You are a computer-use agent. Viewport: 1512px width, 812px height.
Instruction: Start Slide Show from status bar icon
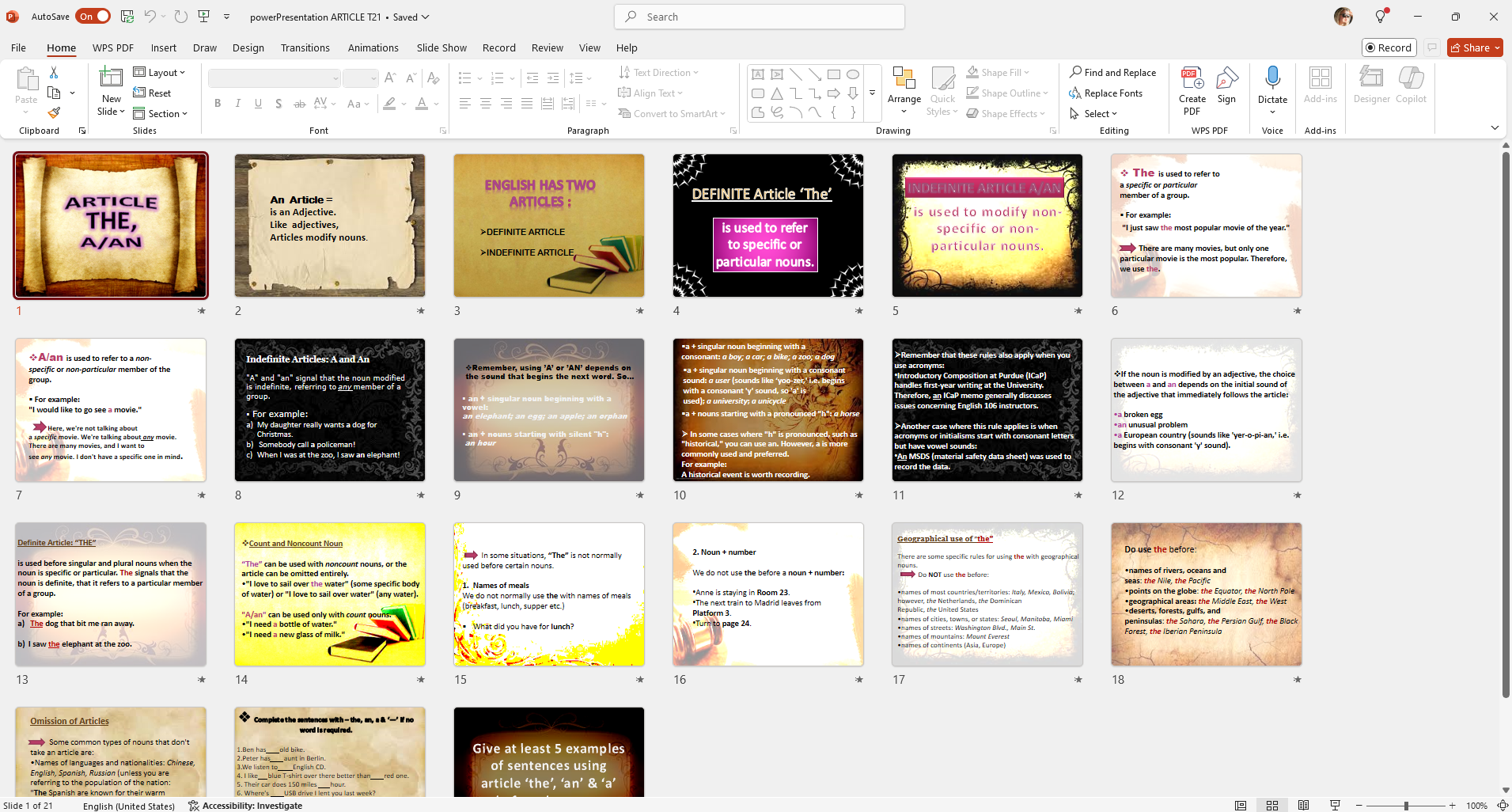(1335, 805)
